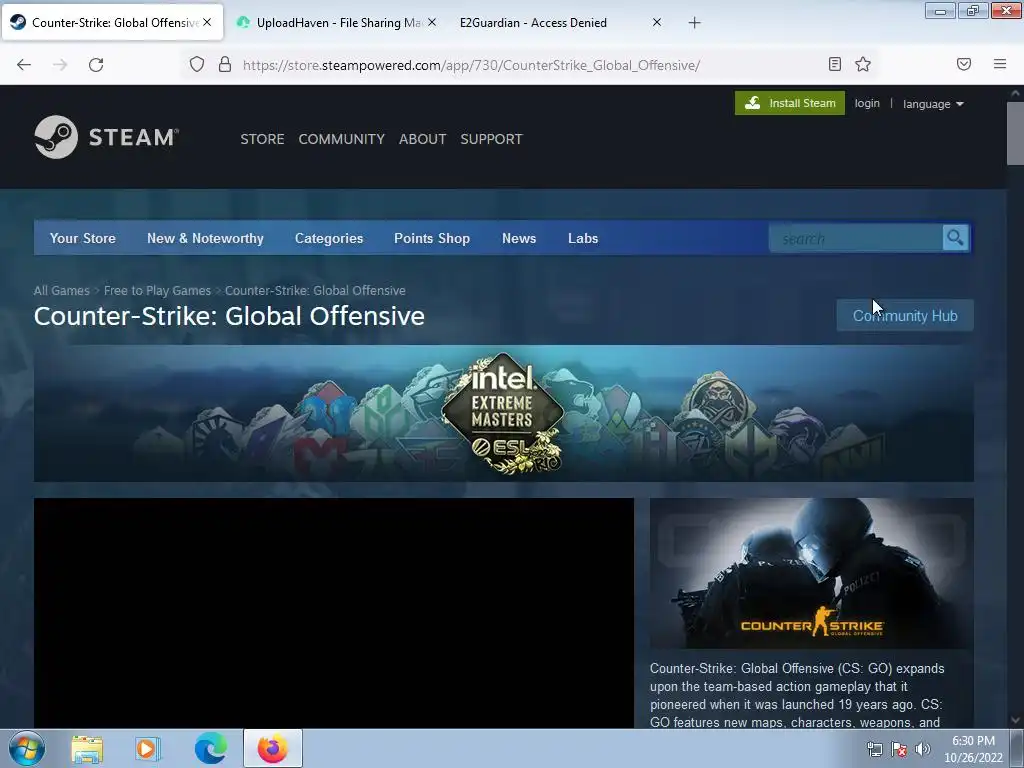The image size is (1024, 768).
Task: Click the Firefox taskbar icon
Action: point(273,748)
